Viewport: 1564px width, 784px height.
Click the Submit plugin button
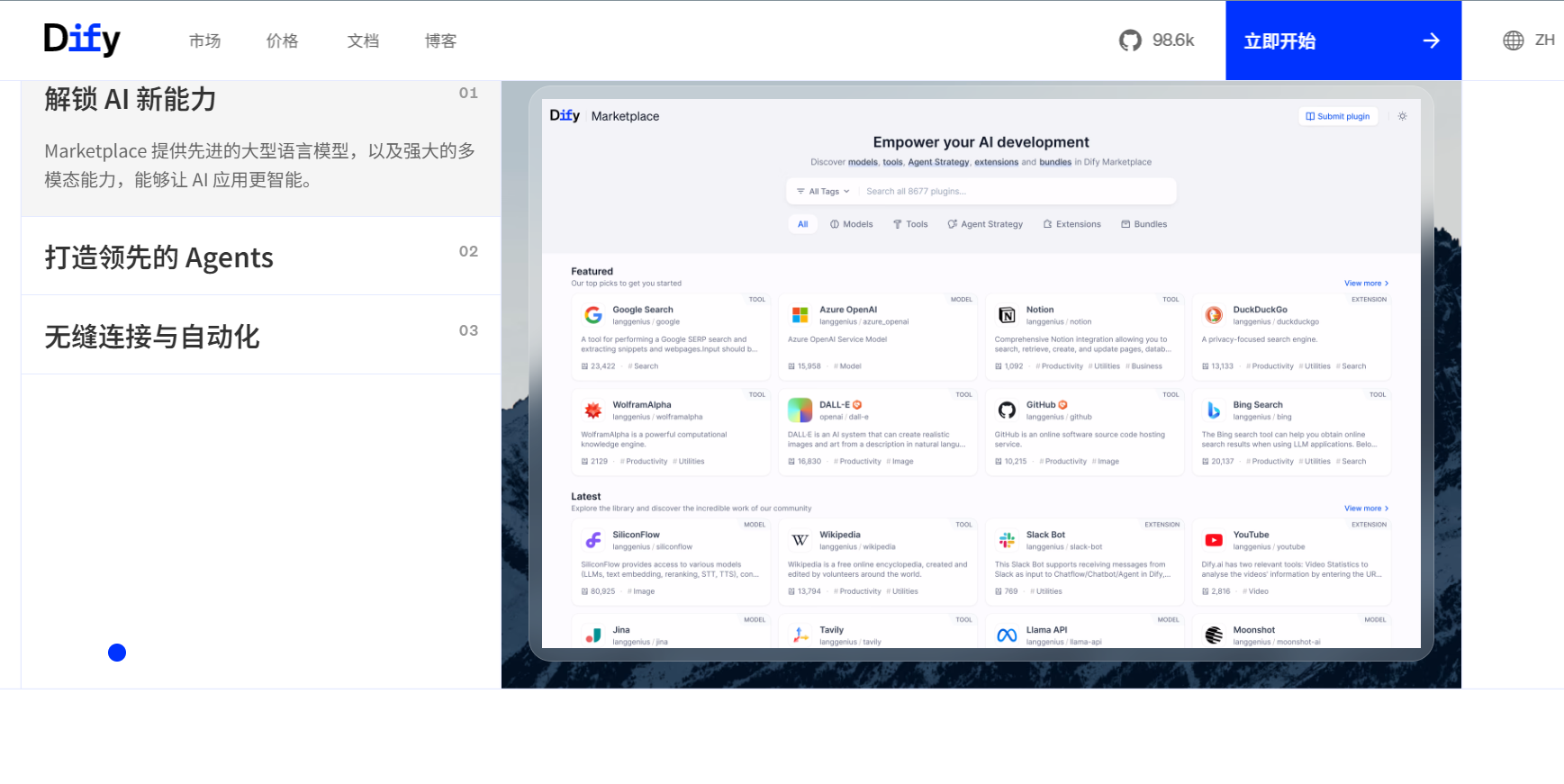click(x=1337, y=116)
